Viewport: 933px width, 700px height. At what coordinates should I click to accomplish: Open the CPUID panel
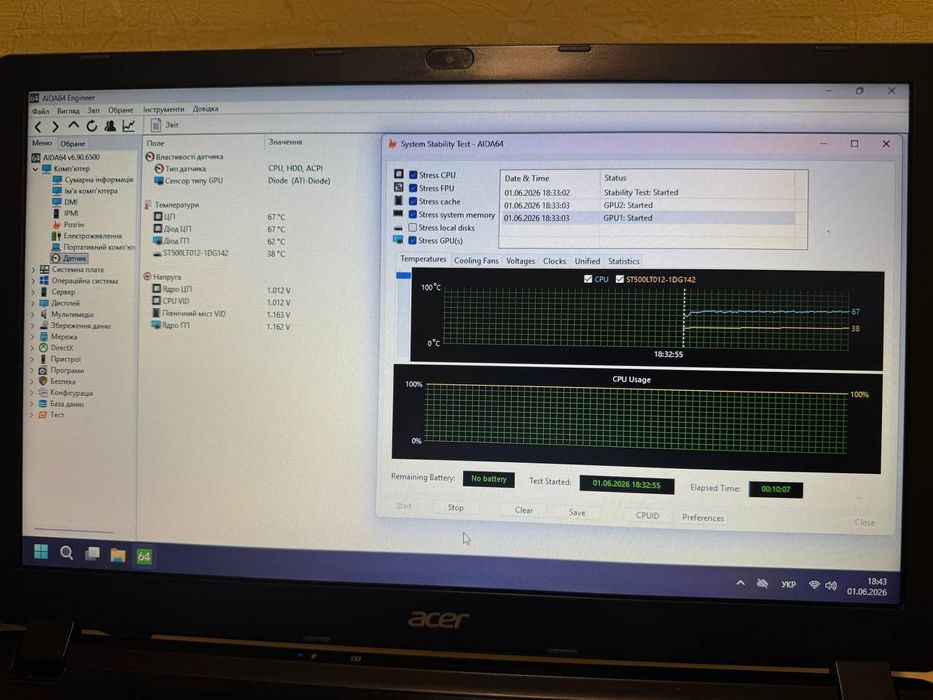click(647, 515)
